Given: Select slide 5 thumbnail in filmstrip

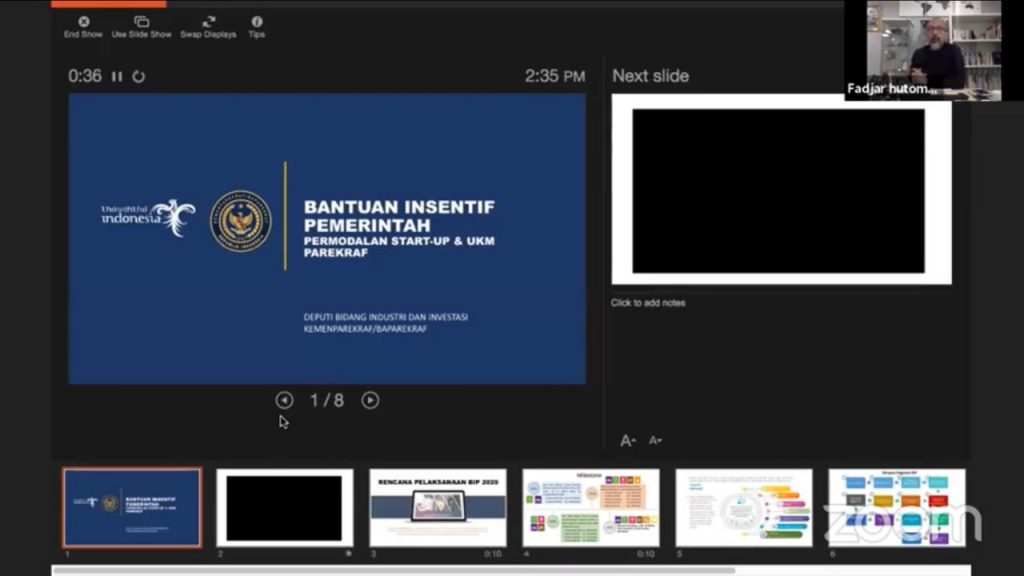Looking at the screenshot, I should [744, 507].
